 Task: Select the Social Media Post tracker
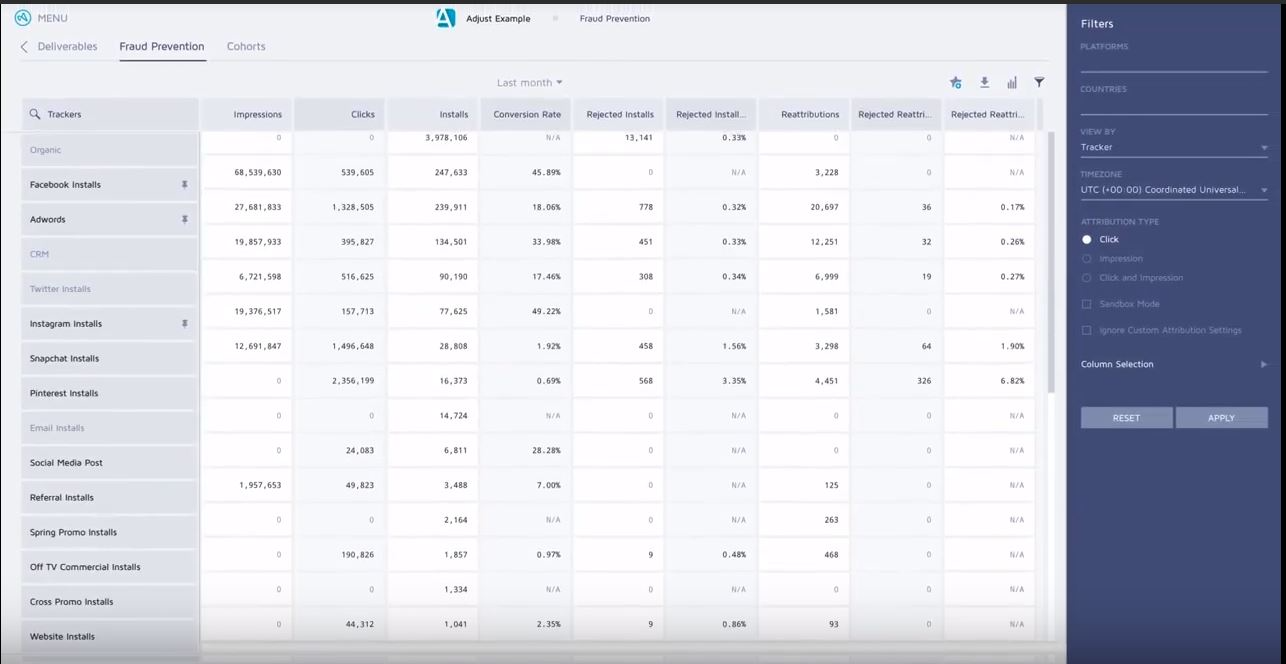pyautogui.click(x=109, y=463)
